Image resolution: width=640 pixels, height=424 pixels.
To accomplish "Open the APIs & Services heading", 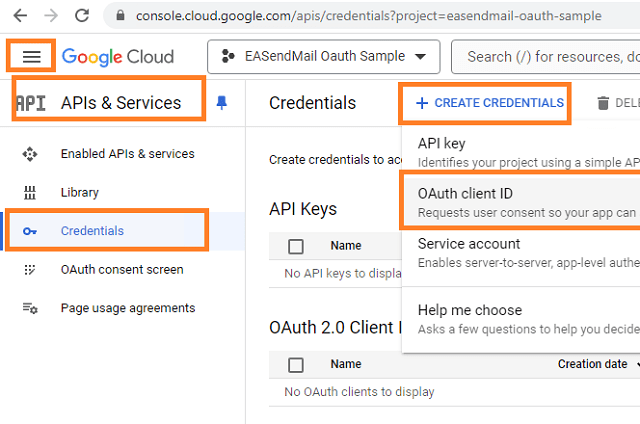I will pyautogui.click(x=121, y=103).
